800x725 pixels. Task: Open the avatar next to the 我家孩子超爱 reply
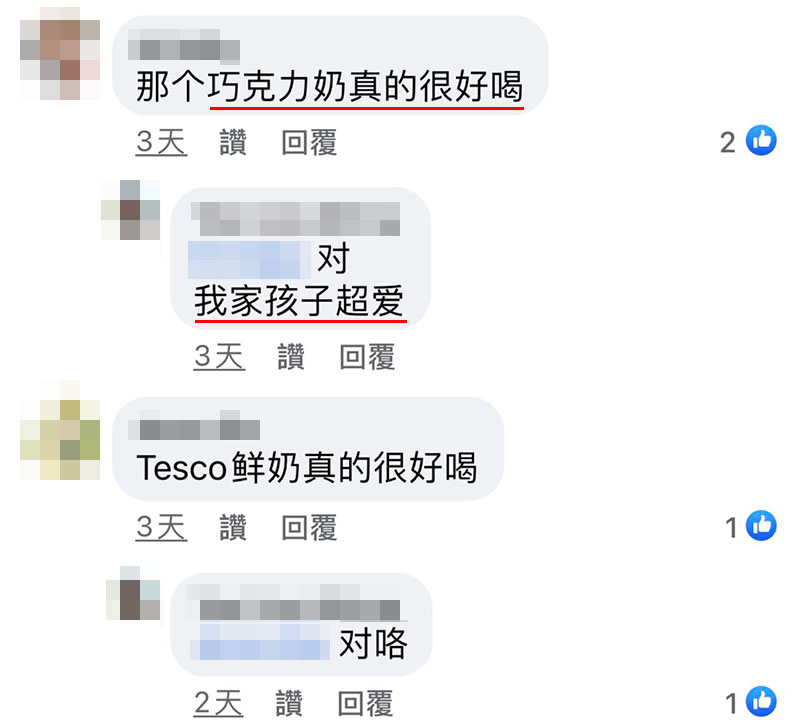click(131, 210)
